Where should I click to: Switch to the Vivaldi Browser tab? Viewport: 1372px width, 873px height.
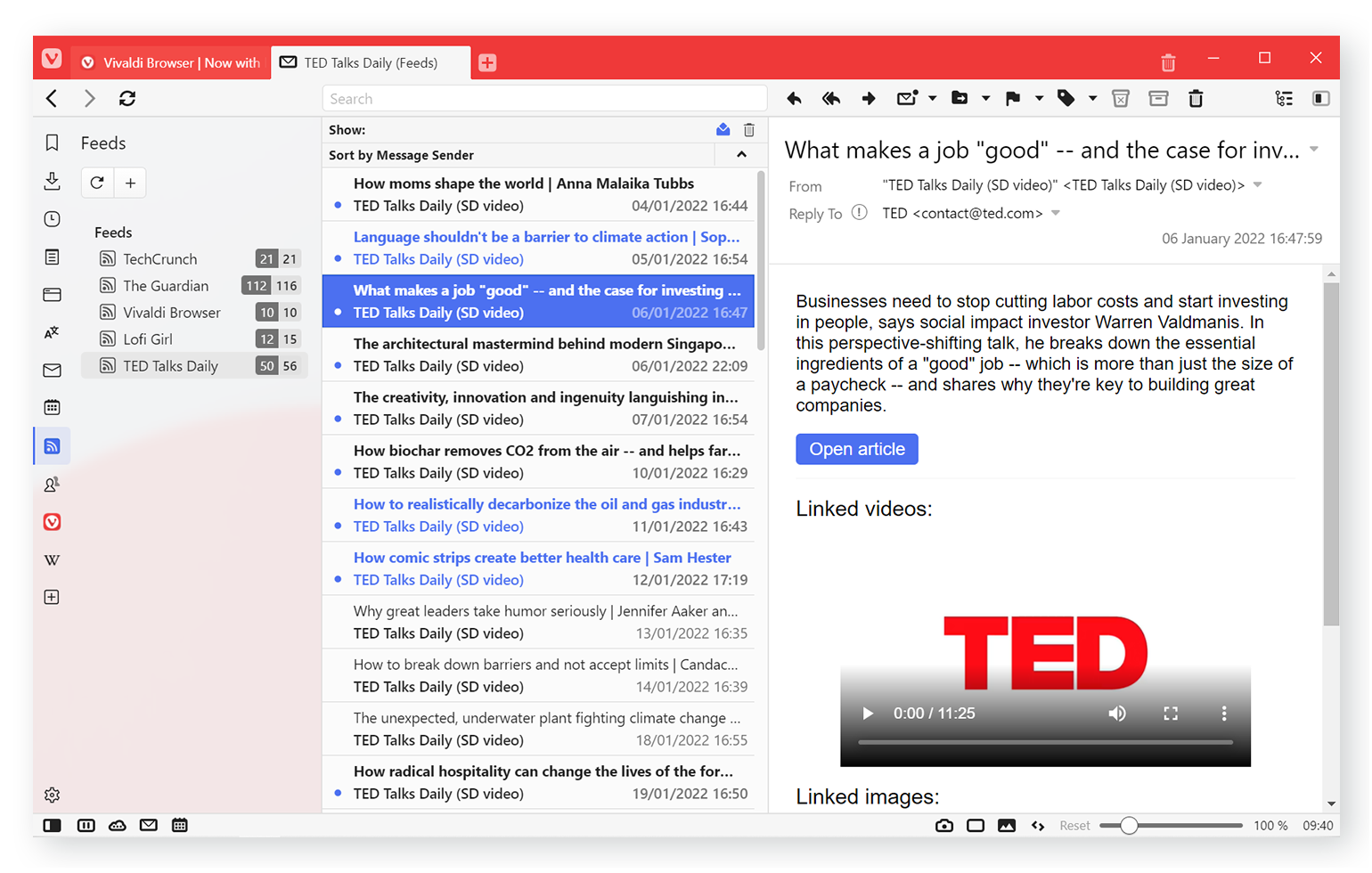tap(171, 63)
